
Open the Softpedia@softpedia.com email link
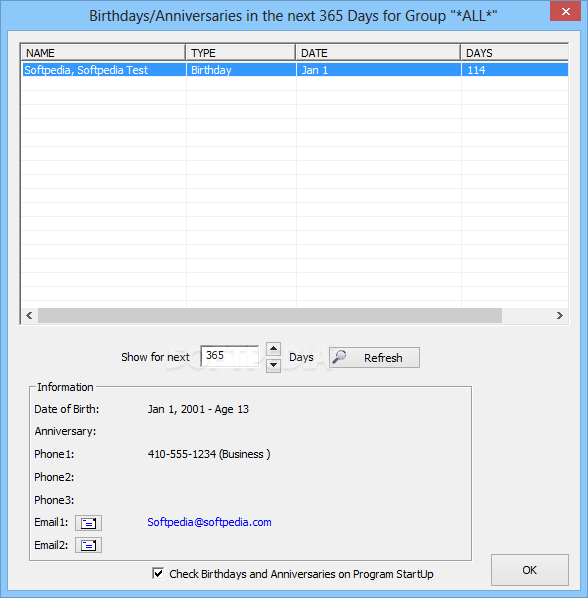pos(209,522)
